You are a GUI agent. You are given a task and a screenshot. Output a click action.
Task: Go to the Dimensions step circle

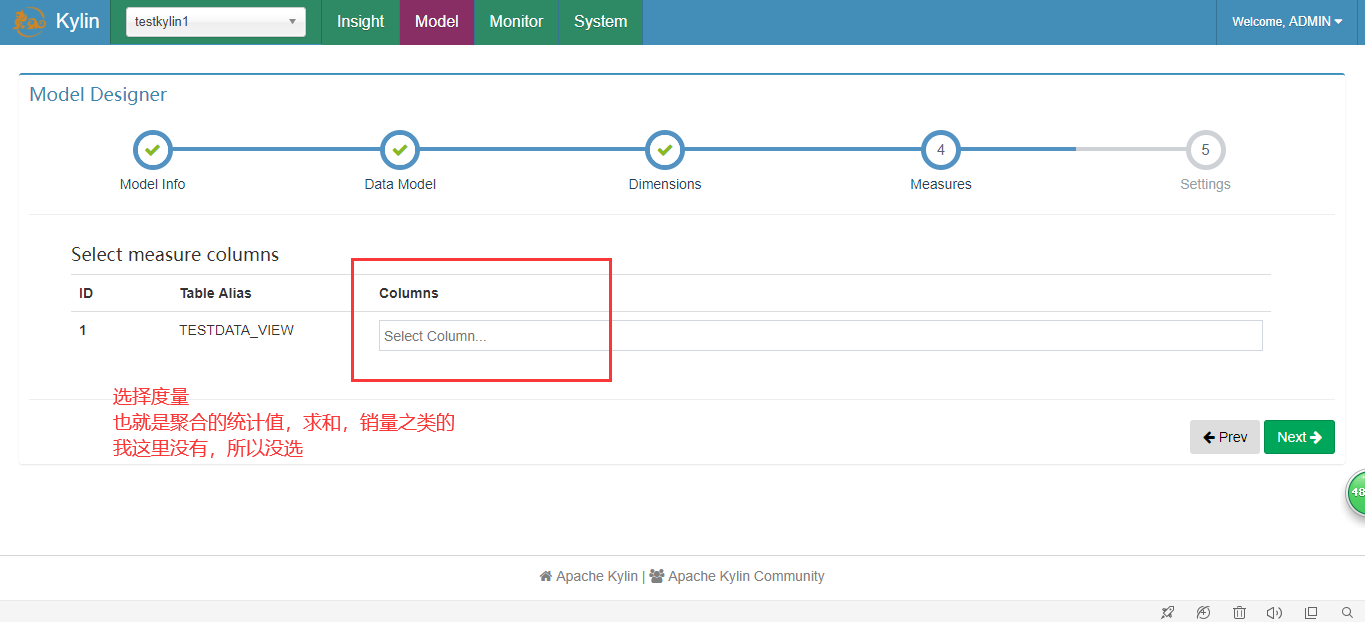[665, 150]
